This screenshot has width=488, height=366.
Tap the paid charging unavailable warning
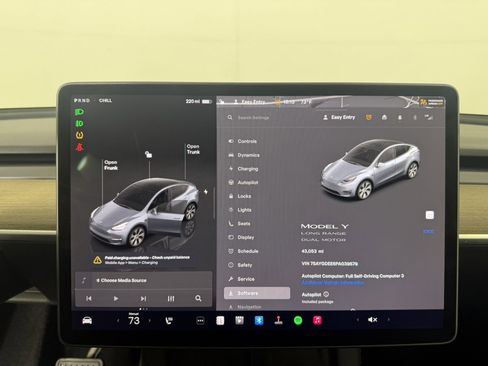click(142, 260)
